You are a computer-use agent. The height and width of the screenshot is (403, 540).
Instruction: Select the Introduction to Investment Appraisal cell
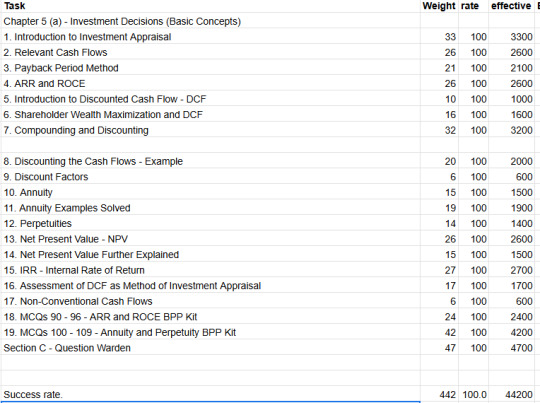[210, 37]
